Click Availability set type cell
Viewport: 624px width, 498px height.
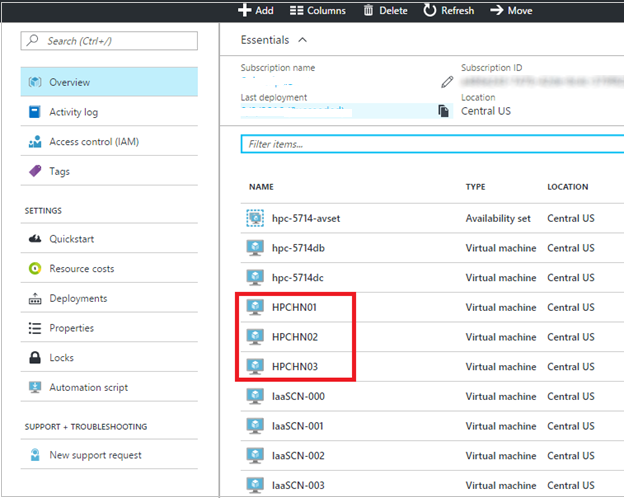(498, 218)
